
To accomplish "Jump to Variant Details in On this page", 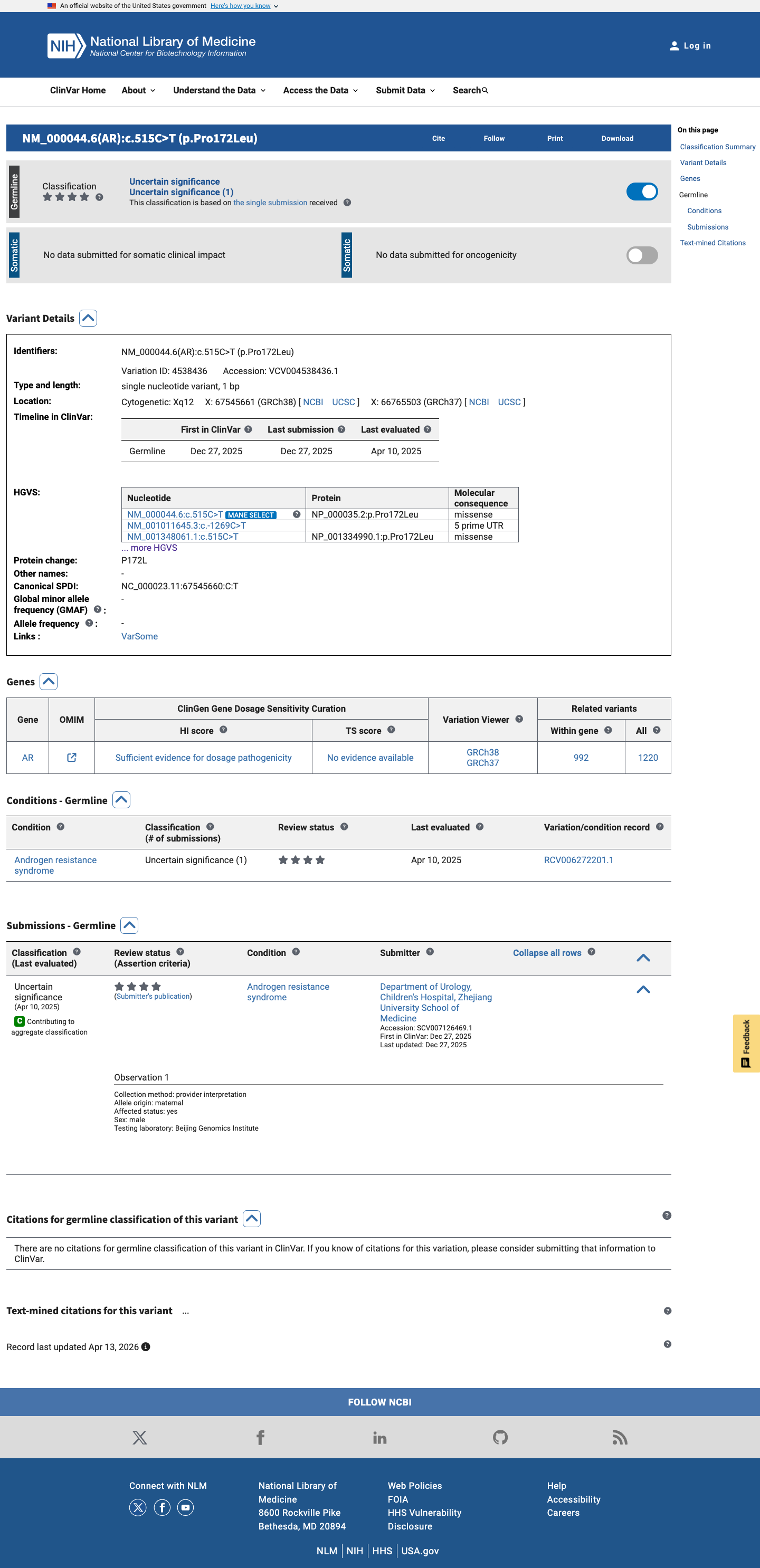I will (703, 162).
